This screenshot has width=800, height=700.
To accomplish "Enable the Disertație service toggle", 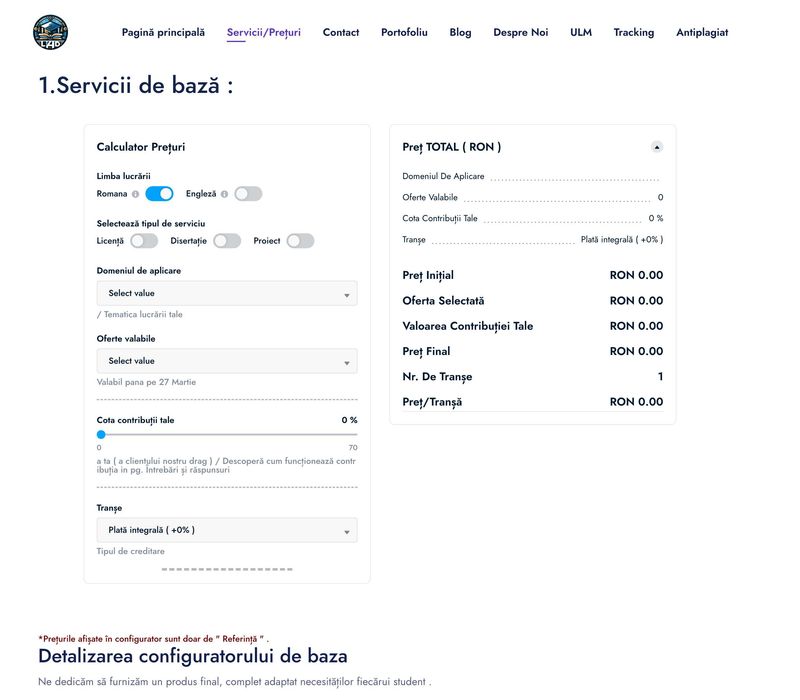I will click(x=227, y=241).
